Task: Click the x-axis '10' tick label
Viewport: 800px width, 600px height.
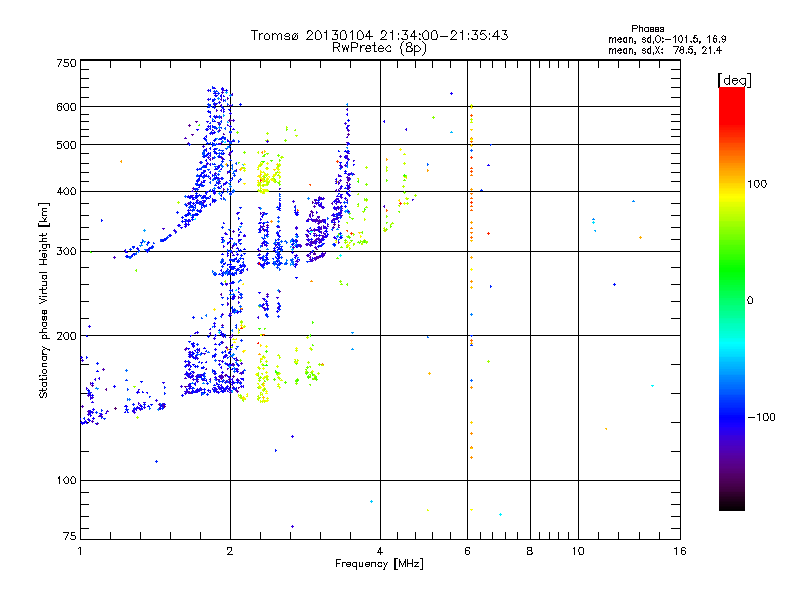Action: pyautogui.click(x=578, y=551)
